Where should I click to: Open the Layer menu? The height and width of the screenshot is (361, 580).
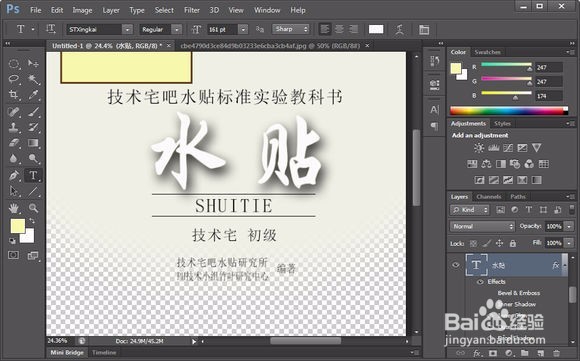[111, 10]
